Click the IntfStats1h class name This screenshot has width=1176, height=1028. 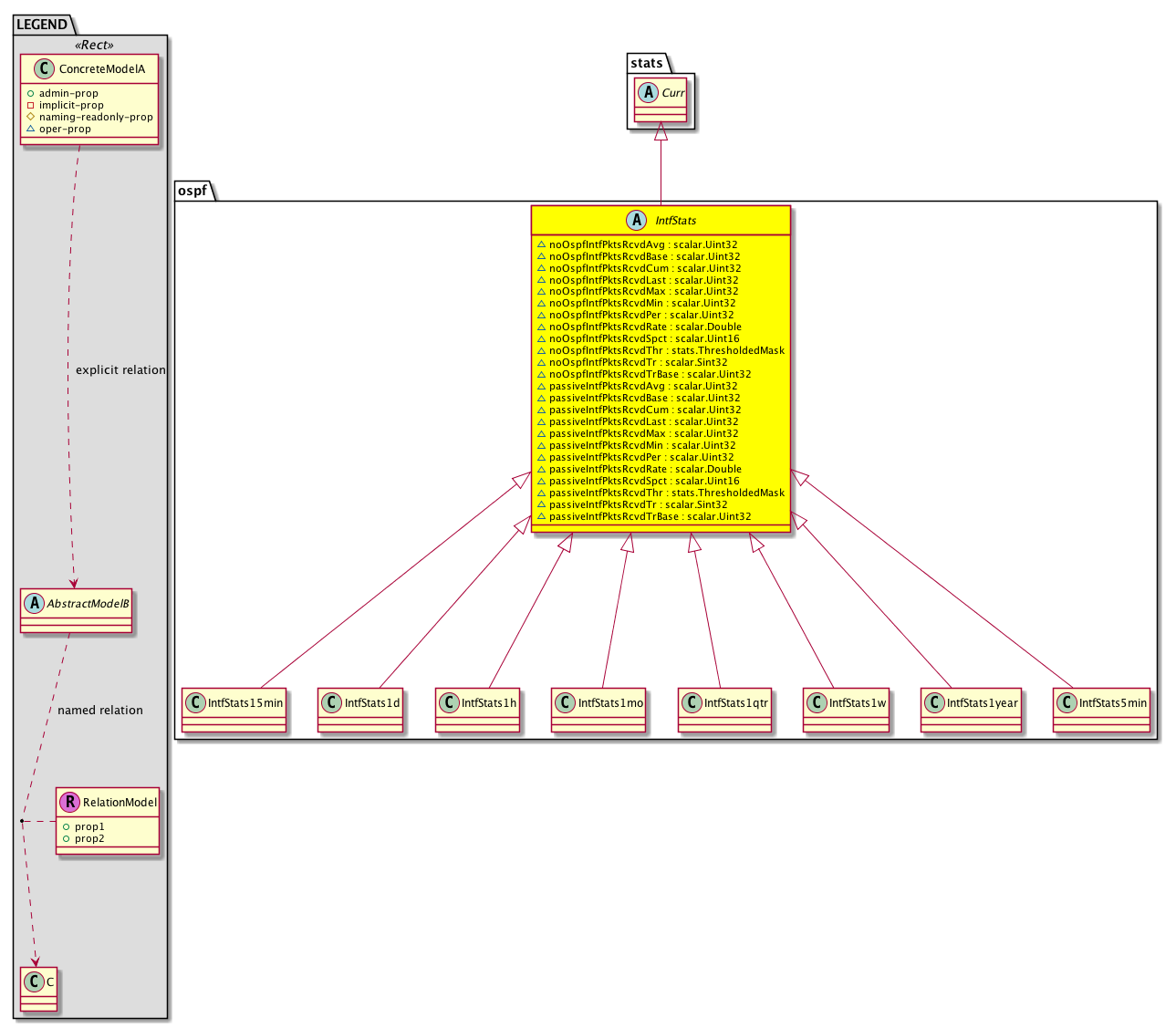tap(489, 702)
